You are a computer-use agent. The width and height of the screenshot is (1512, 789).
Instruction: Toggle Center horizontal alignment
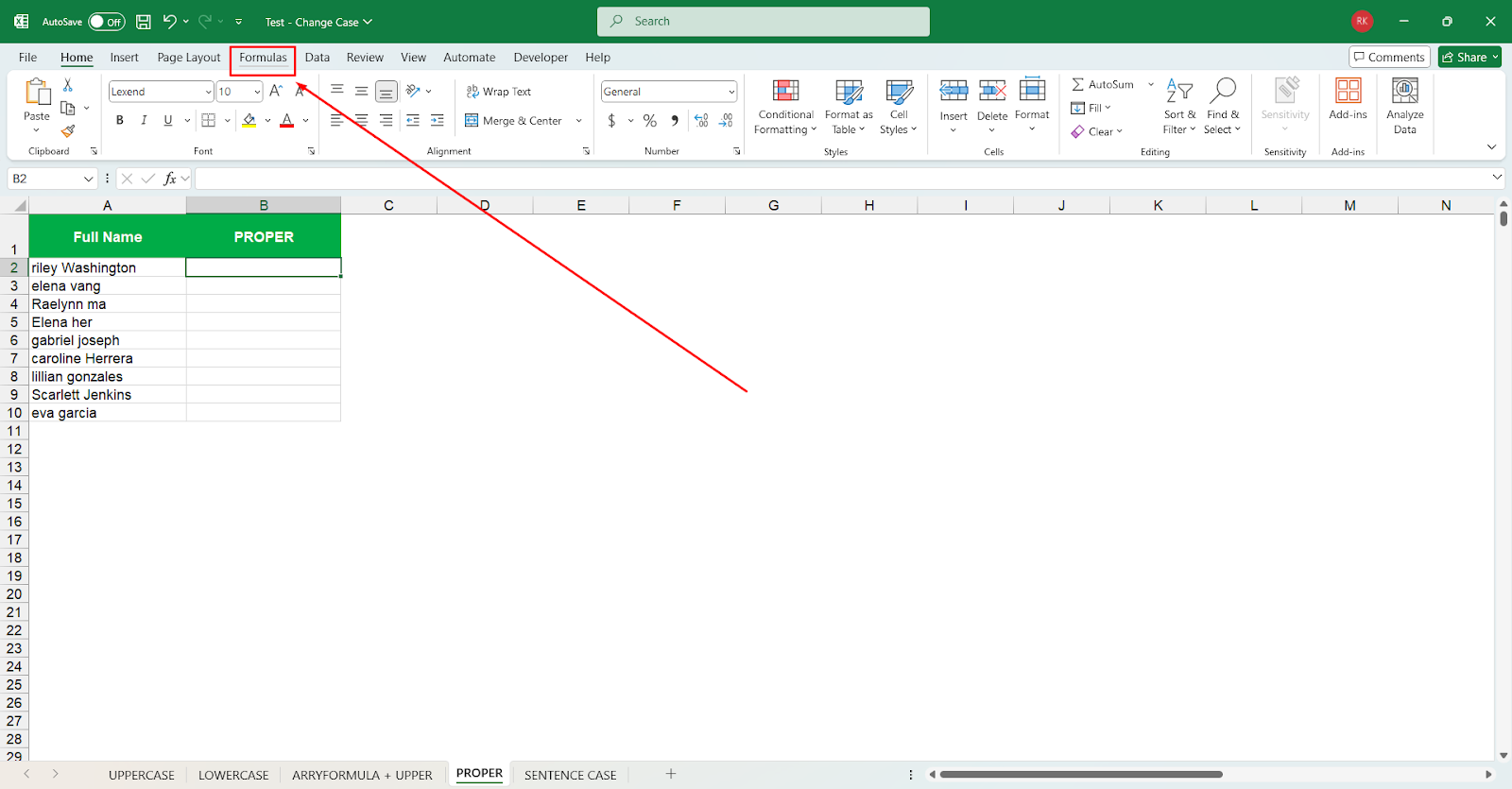[x=361, y=120]
